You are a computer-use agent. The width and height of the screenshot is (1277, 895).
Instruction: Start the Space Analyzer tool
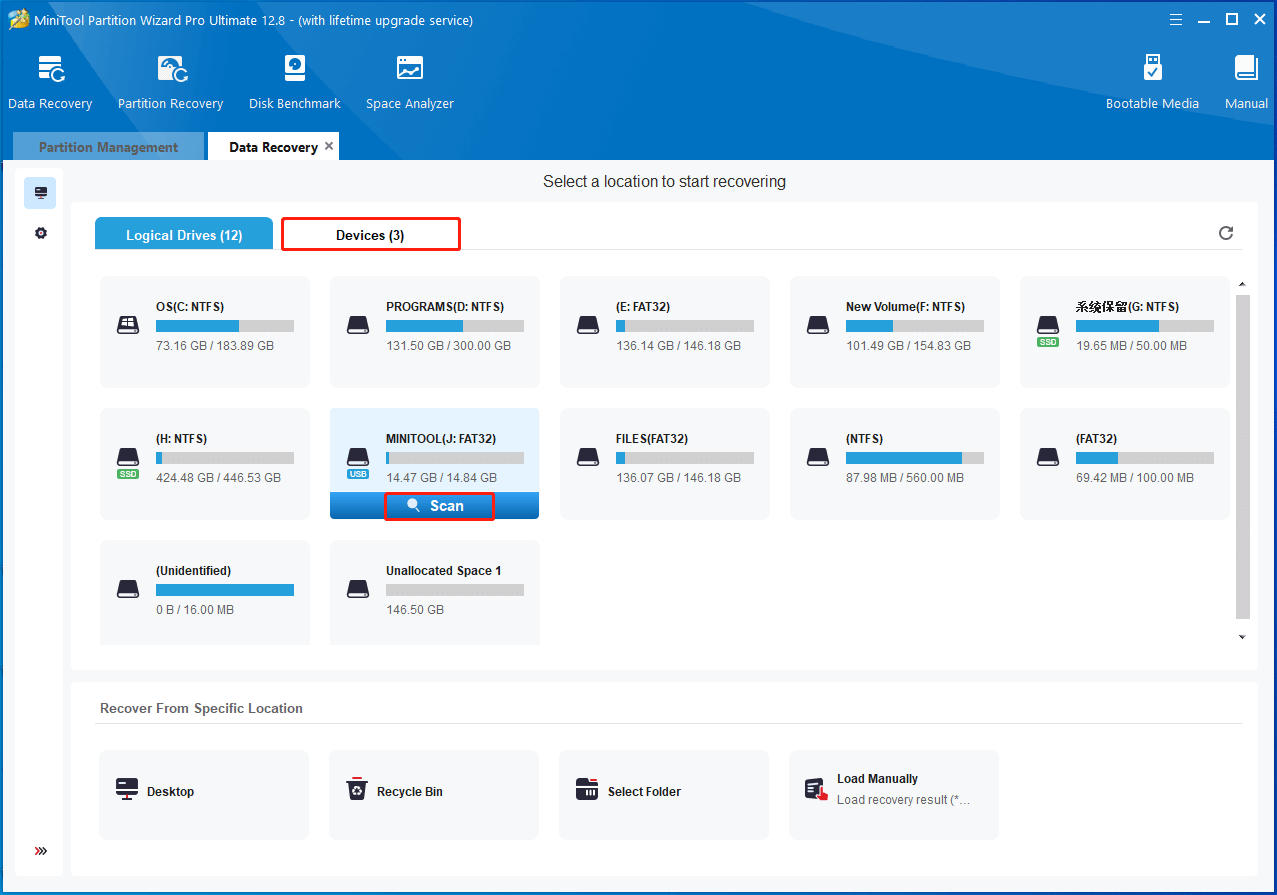409,82
